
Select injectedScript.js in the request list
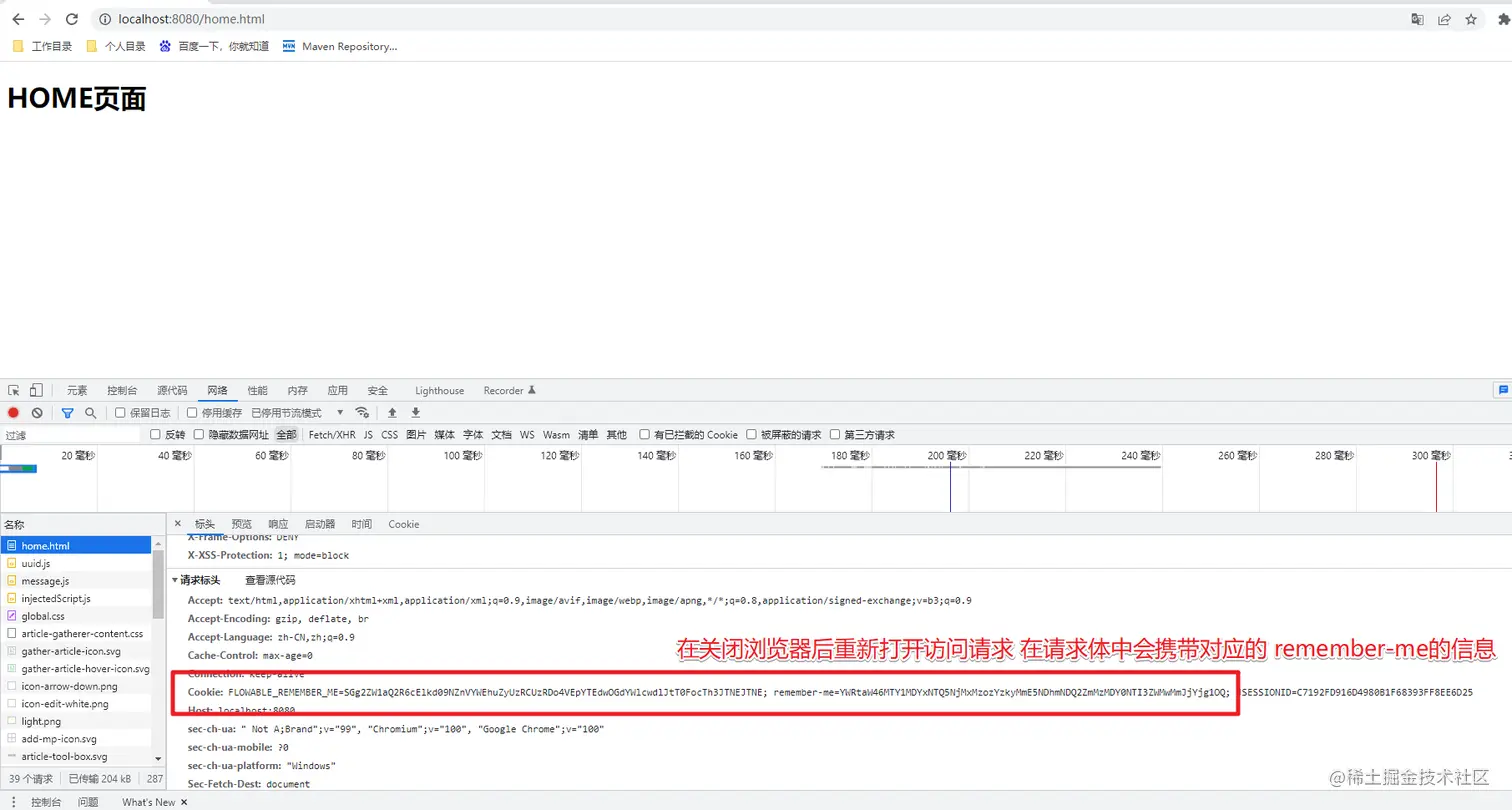point(77,598)
